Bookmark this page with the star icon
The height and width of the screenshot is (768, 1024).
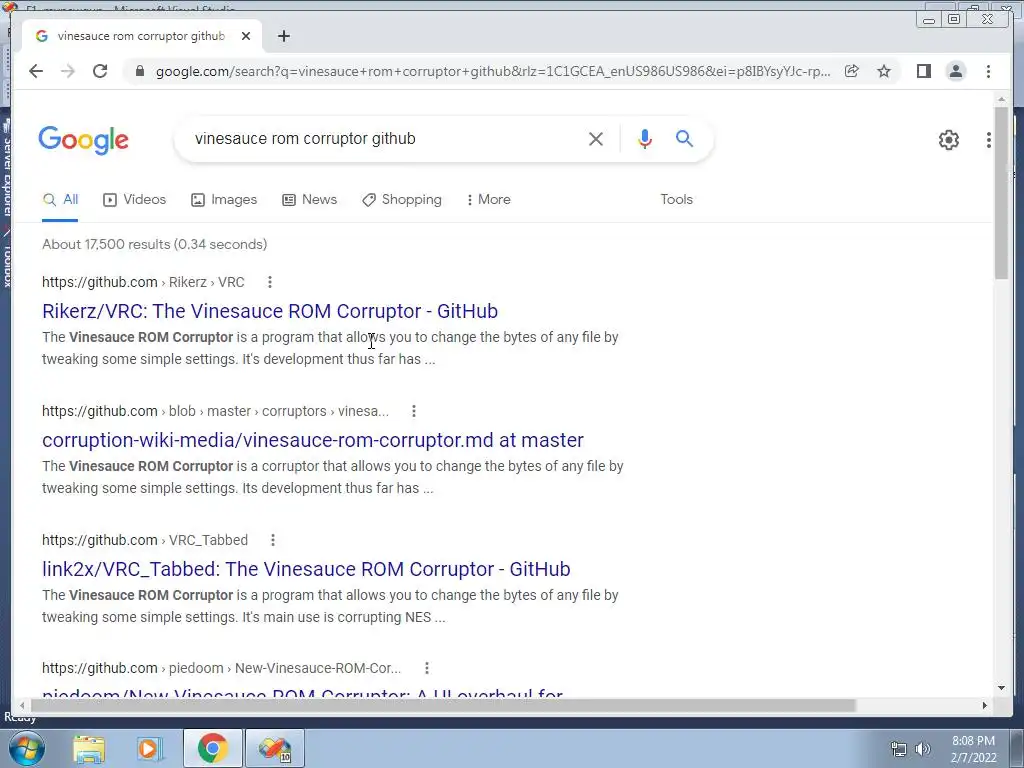[x=884, y=71]
